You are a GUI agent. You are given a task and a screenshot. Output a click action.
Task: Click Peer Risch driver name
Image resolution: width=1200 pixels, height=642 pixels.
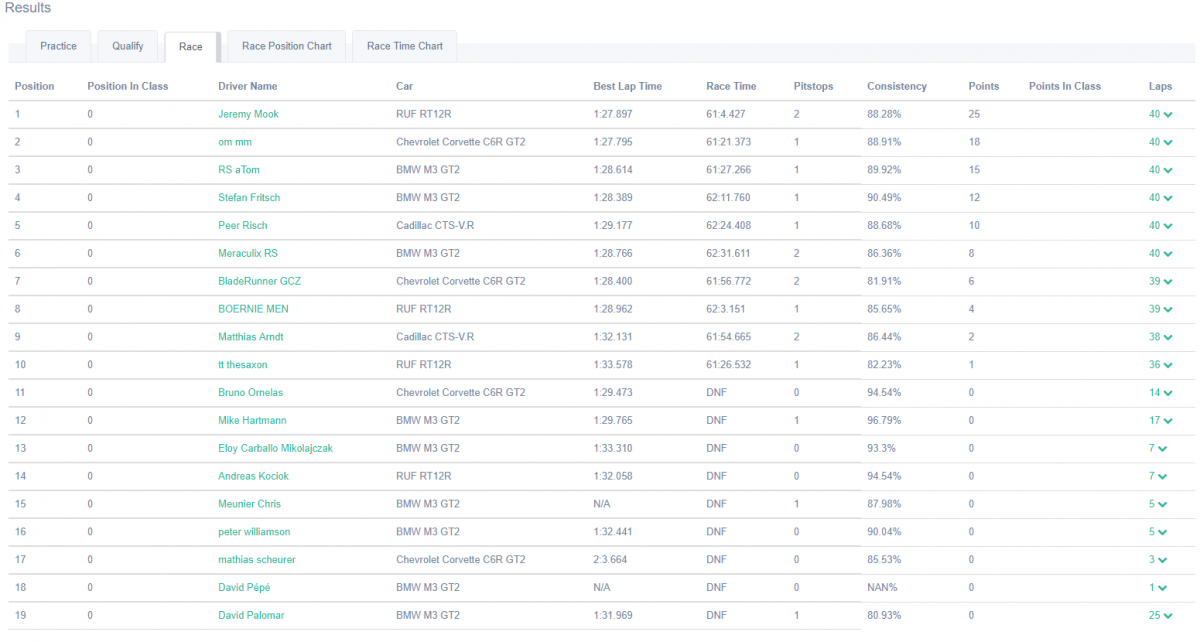pos(242,226)
